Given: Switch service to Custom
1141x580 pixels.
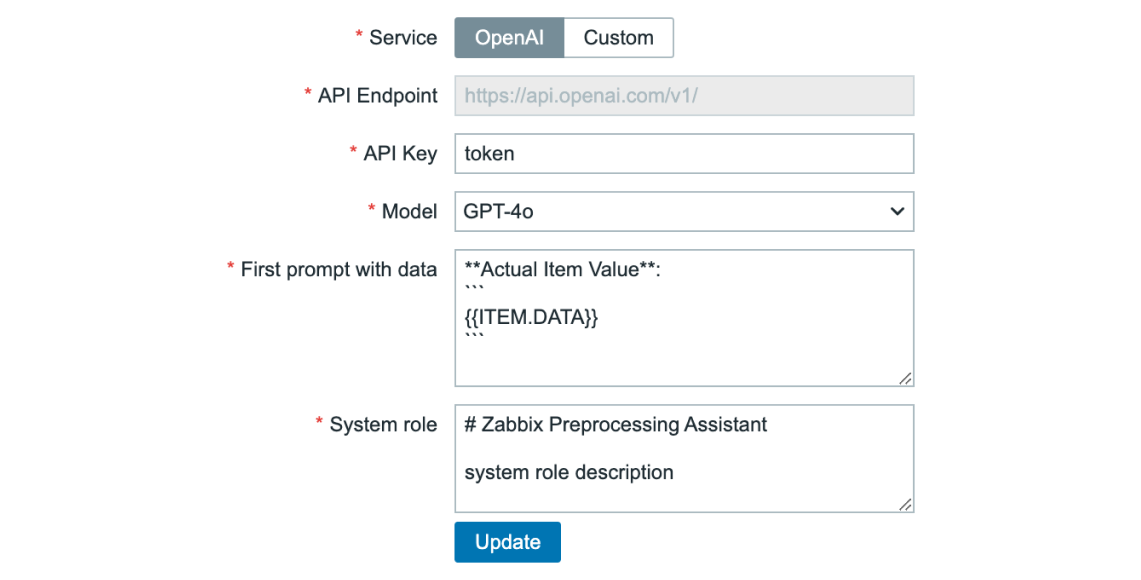Looking at the screenshot, I should click(x=619, y=38).
